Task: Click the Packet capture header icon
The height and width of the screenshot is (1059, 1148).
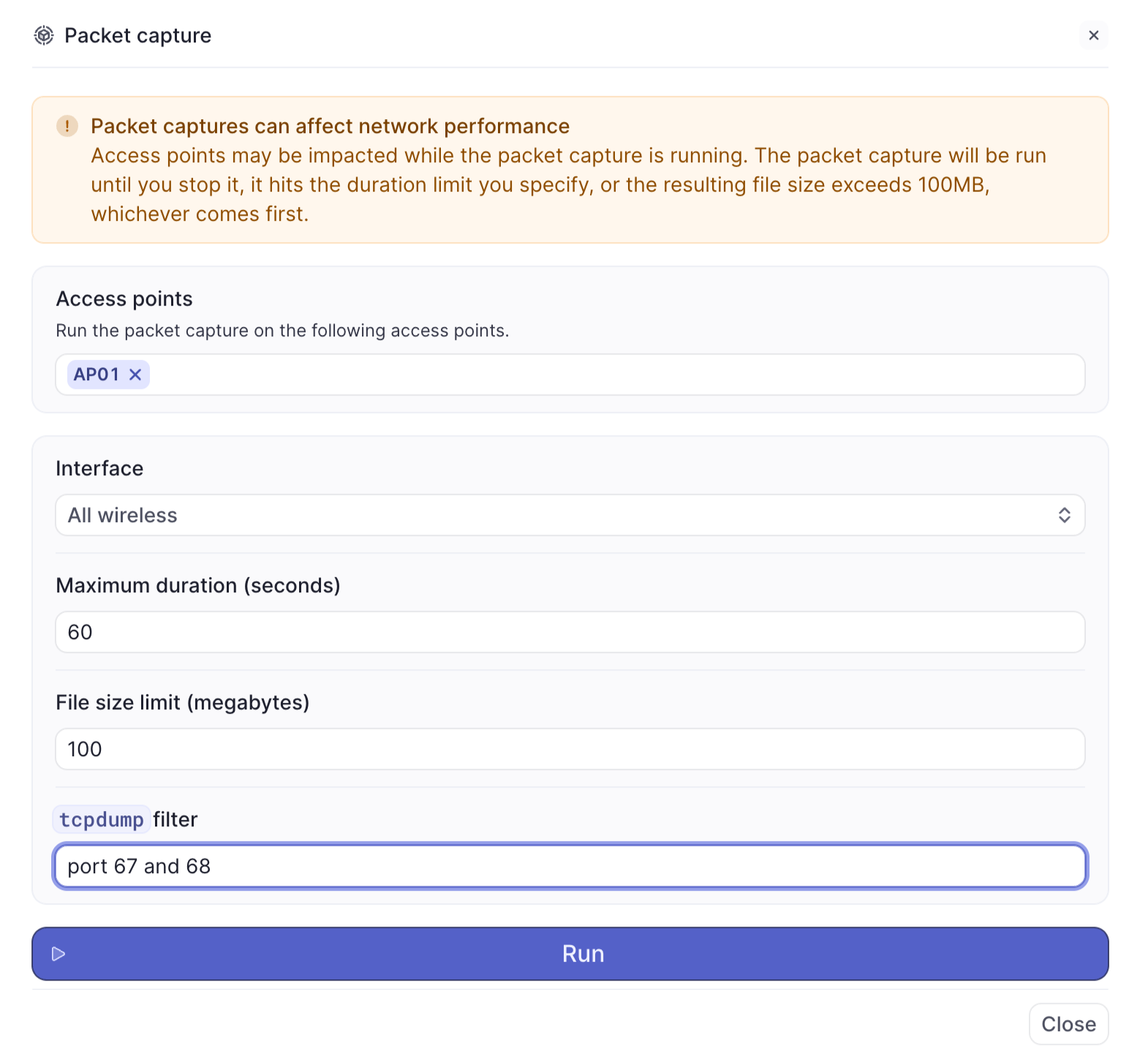Action: pos(44,35)
